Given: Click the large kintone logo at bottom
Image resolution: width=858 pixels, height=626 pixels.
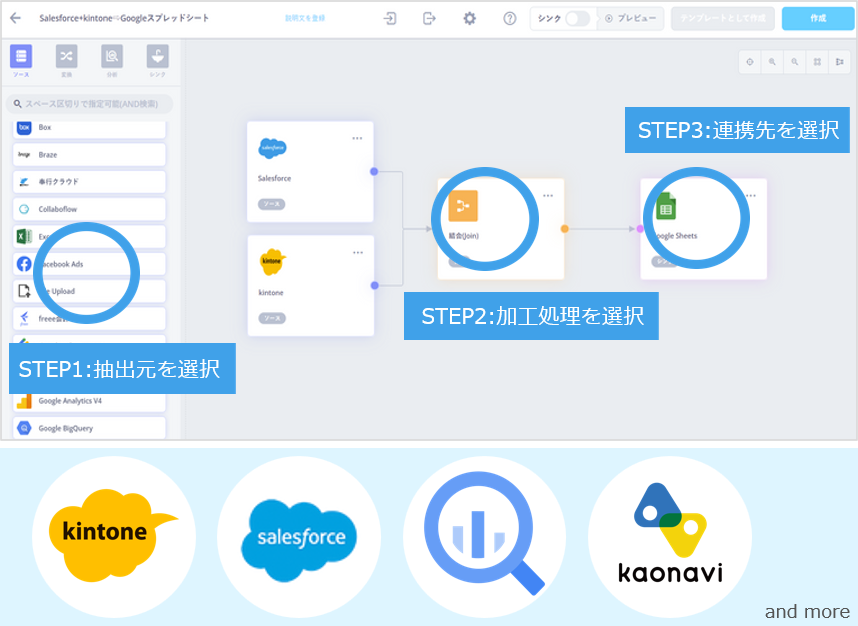Looking at the screenshot, I should click(x=113, y=535).
